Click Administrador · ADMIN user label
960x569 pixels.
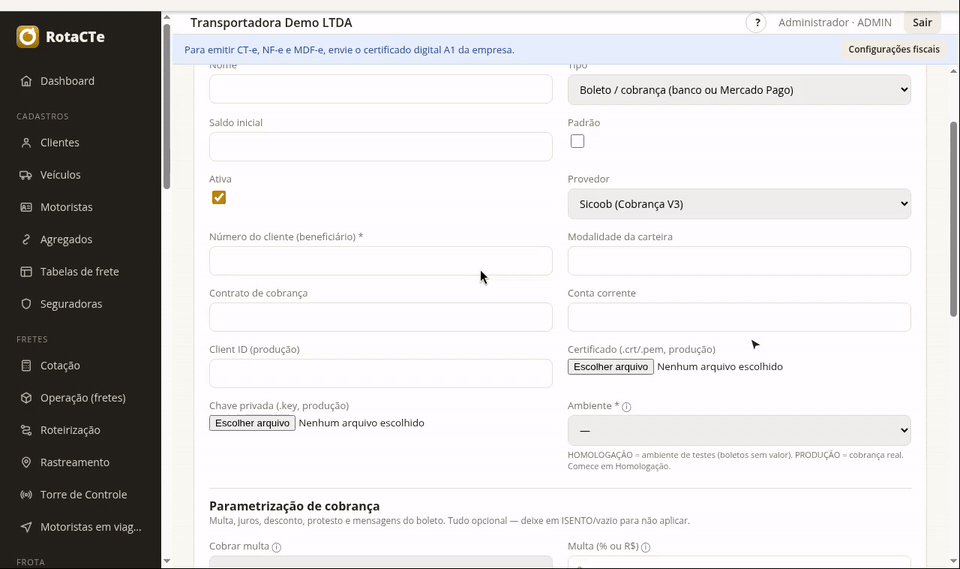point(834,23)
